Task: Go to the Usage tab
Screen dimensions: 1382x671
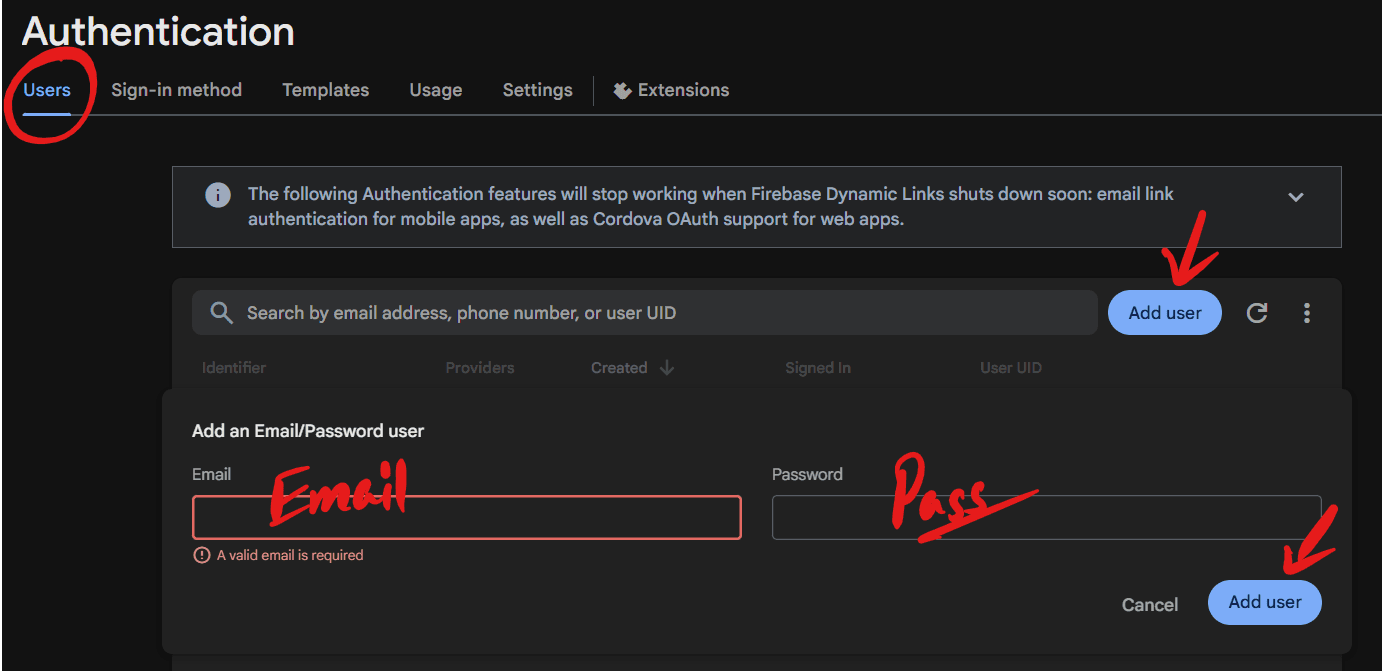Action: (x=436, y=90)
